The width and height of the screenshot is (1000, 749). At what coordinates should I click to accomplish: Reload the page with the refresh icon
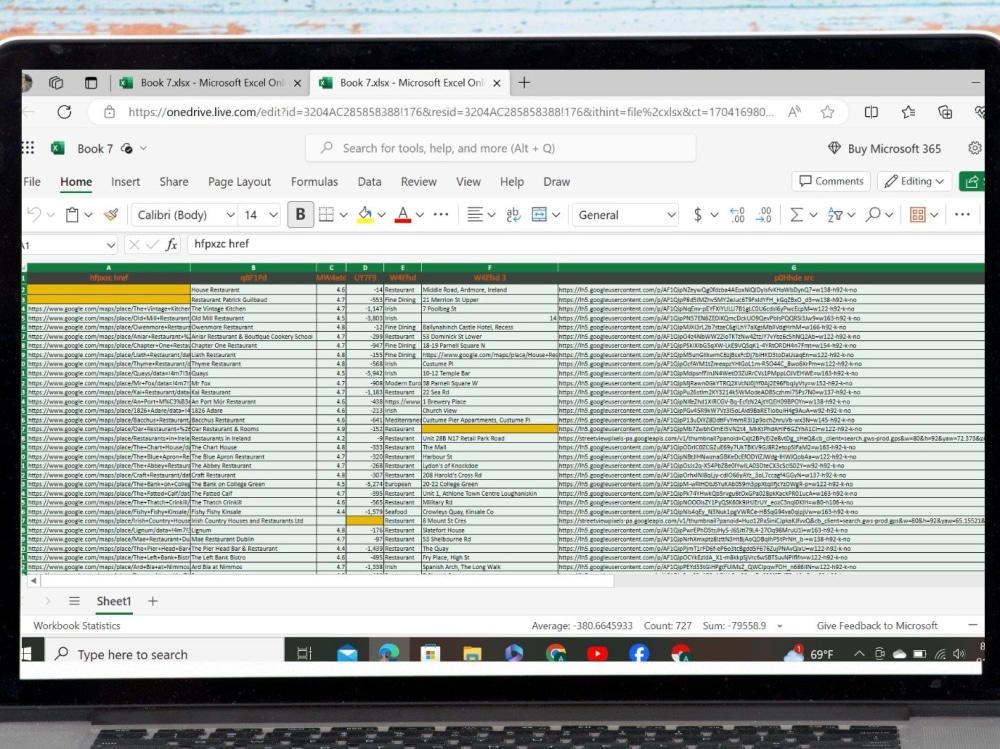(64, 112)
